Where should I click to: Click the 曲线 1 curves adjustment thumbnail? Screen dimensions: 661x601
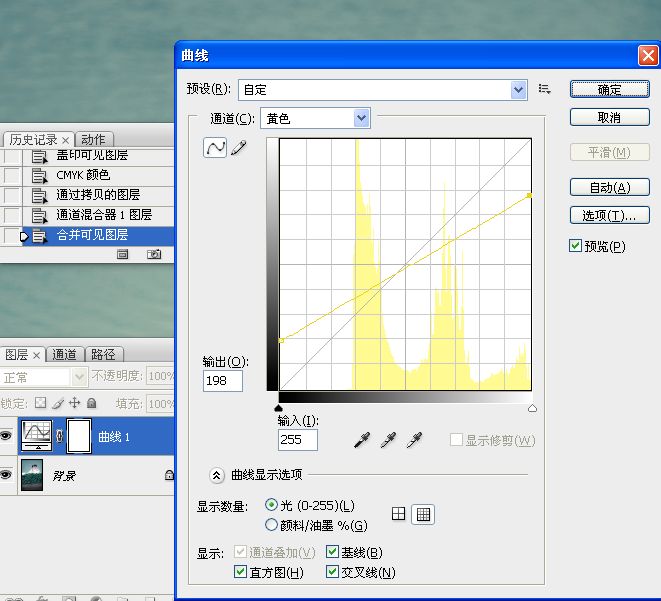[37, 436]
